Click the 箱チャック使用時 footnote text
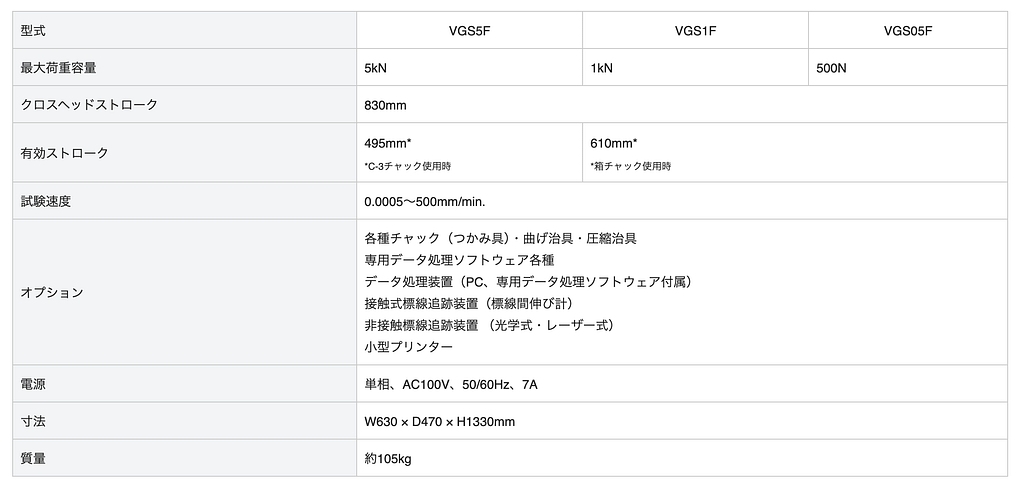This screenshot has height=498, width=1024. pyautogui.click(x=631, y=166)
